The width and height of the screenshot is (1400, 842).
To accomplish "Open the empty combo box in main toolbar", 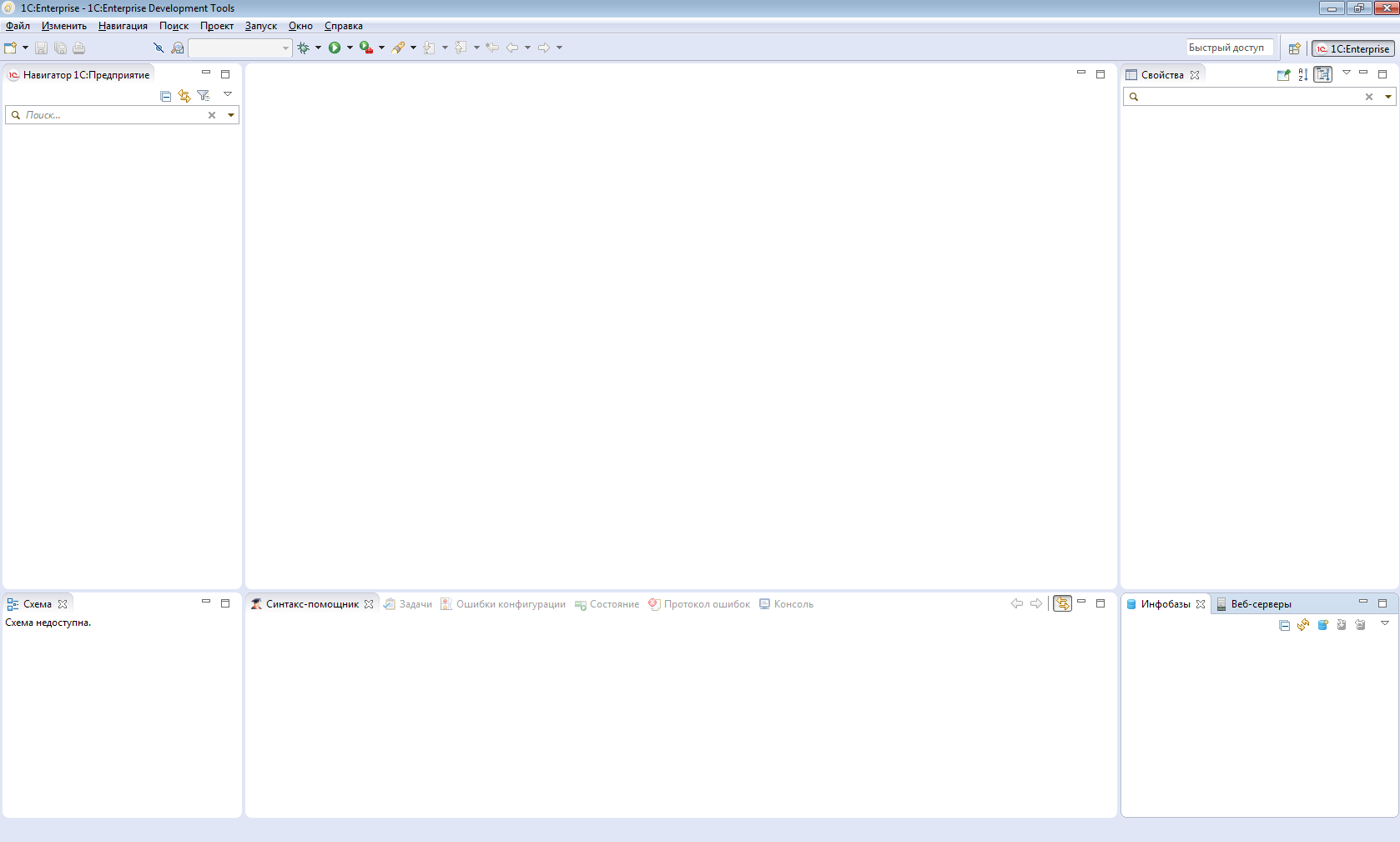I will (240, 48).
